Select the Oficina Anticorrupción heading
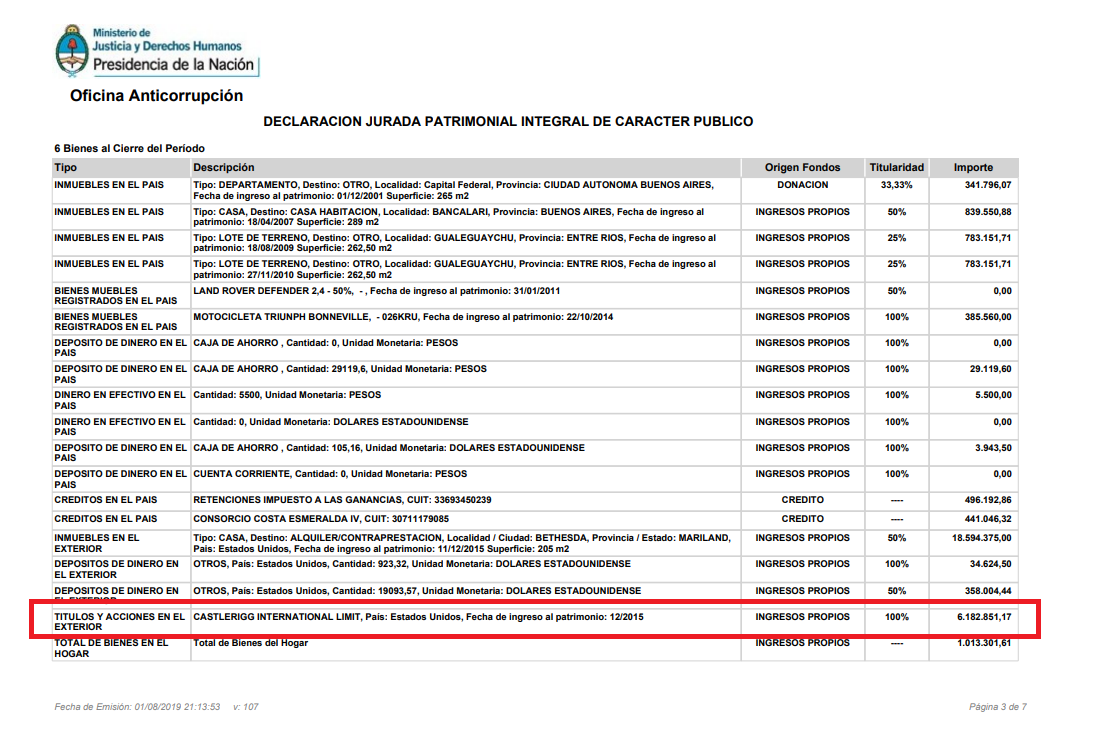1097x750 pixels. [x=156, y=96]
